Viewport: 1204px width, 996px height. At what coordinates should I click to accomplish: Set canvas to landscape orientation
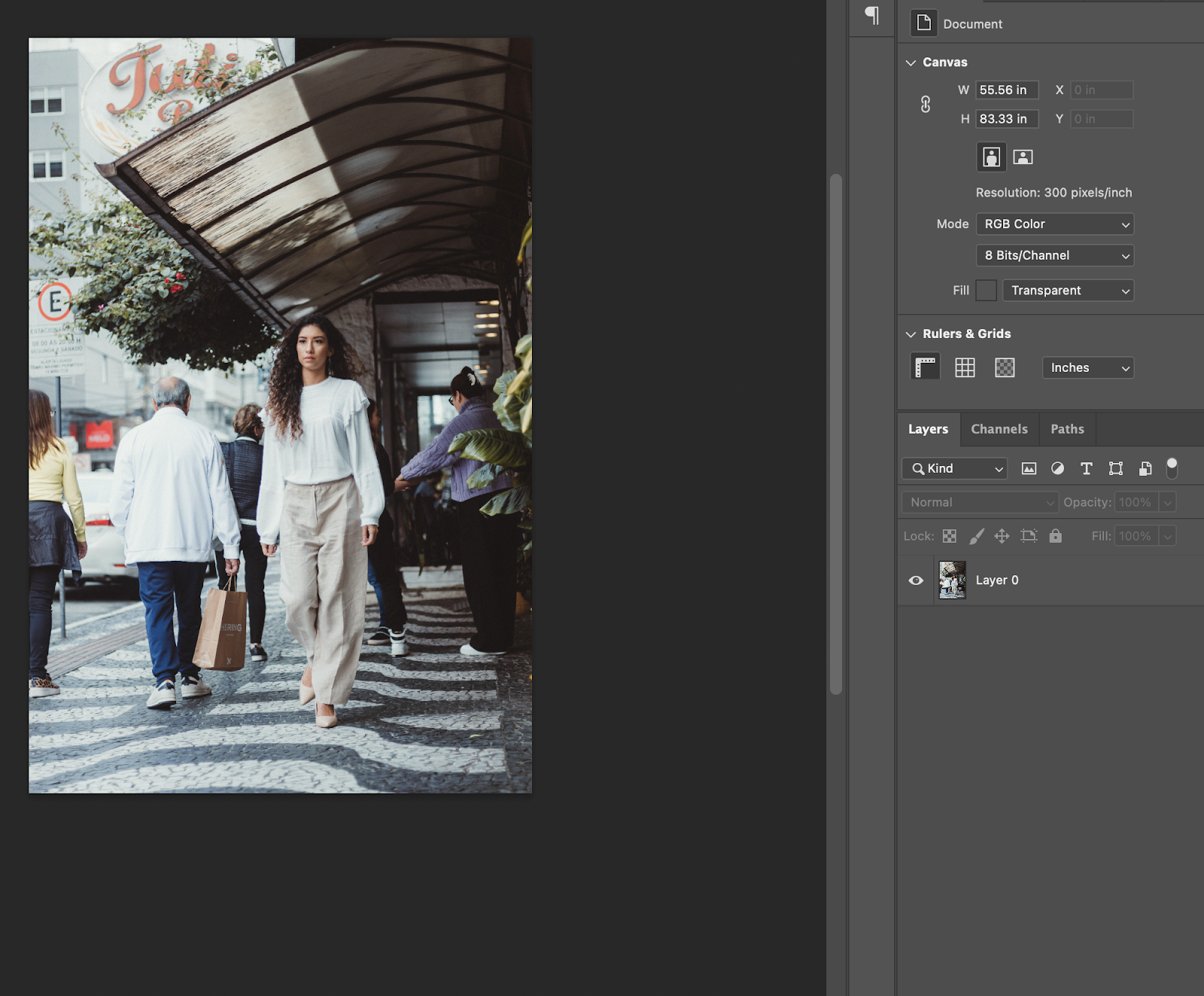(x=1023, y=157)
